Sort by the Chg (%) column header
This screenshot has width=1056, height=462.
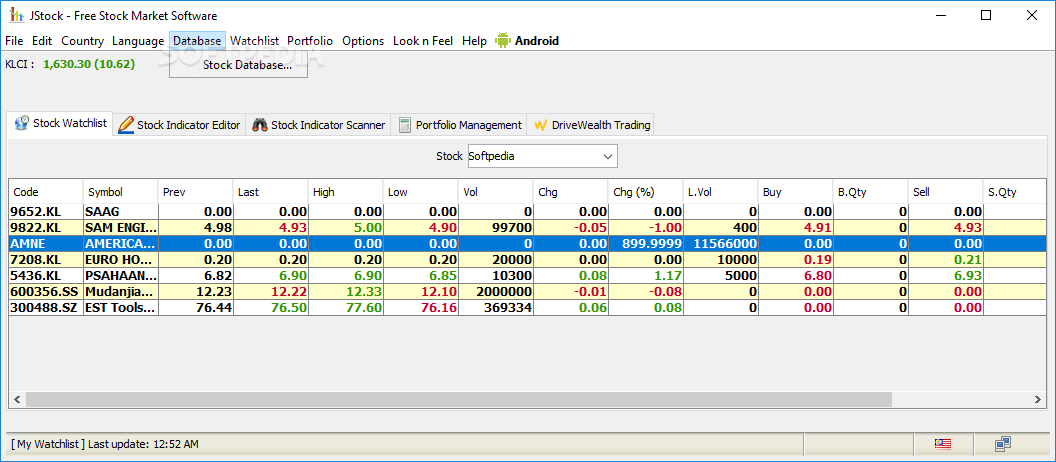pyautogui.click(x=645, y=192)
